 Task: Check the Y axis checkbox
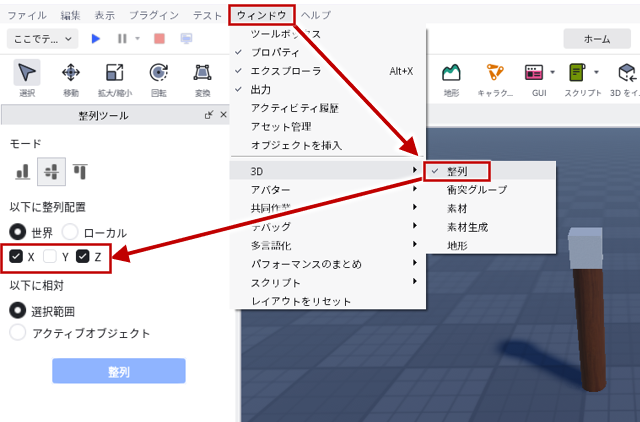point(50,256)
